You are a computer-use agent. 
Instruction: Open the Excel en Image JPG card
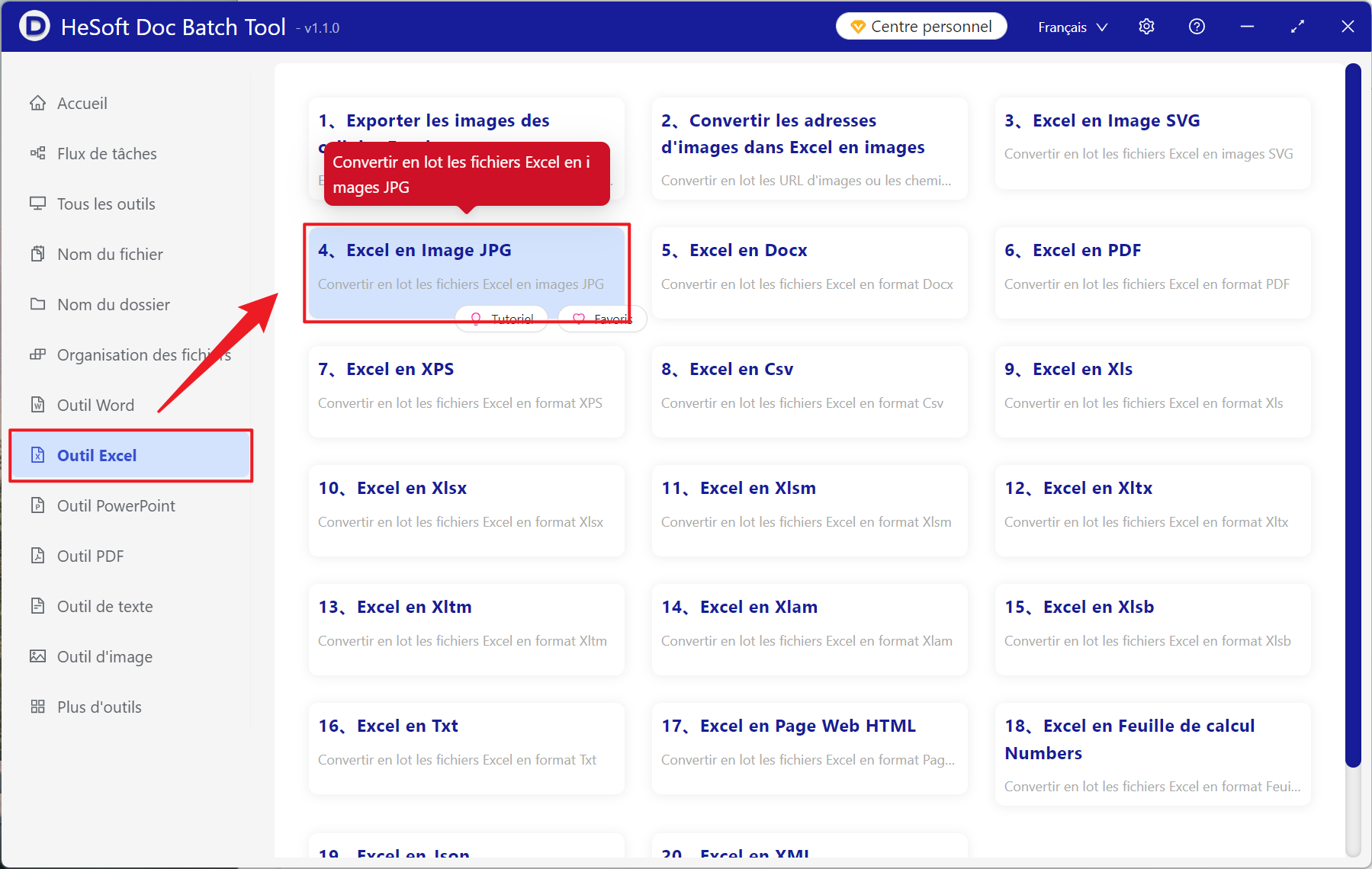pyautogui.click(x=467, y=273)
